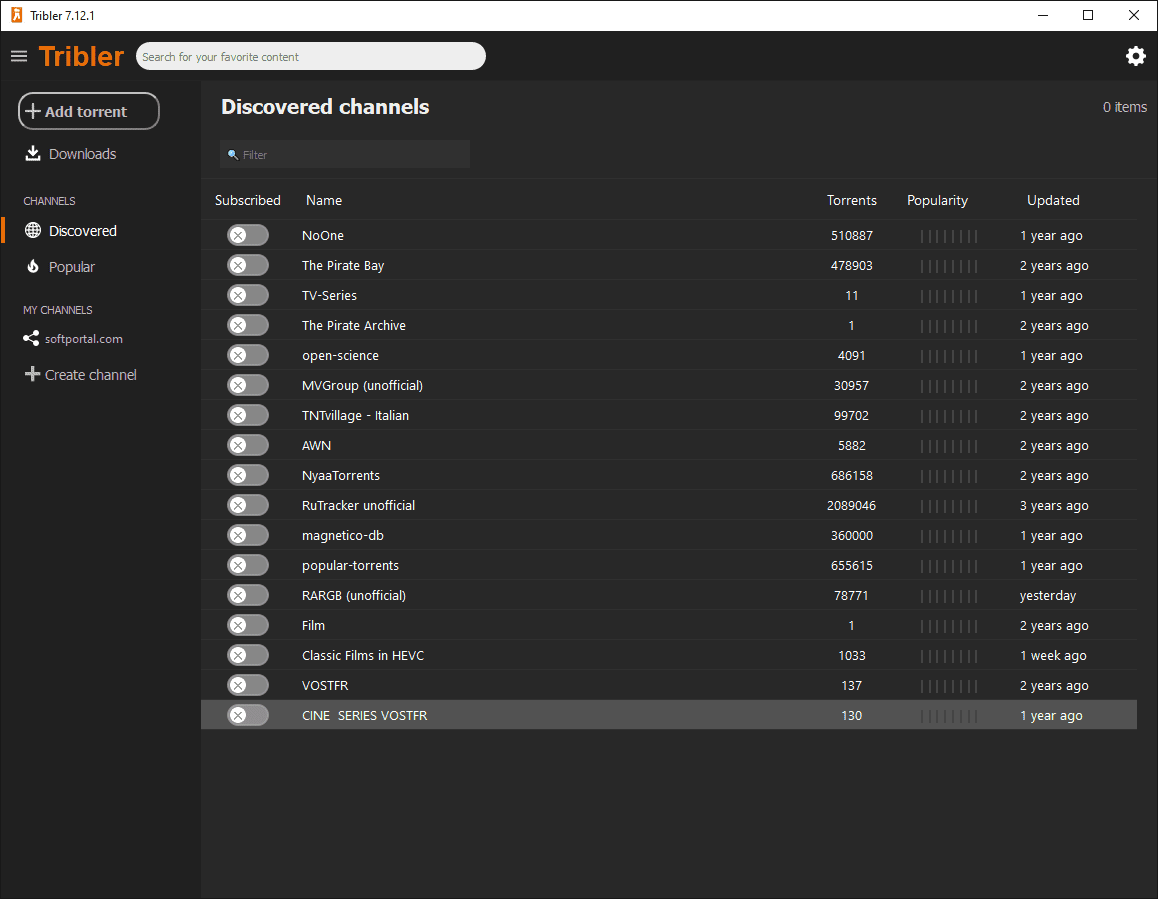Minimize the Tribler window
The height and width of the screenshot is (899, 1158).
1043,15
